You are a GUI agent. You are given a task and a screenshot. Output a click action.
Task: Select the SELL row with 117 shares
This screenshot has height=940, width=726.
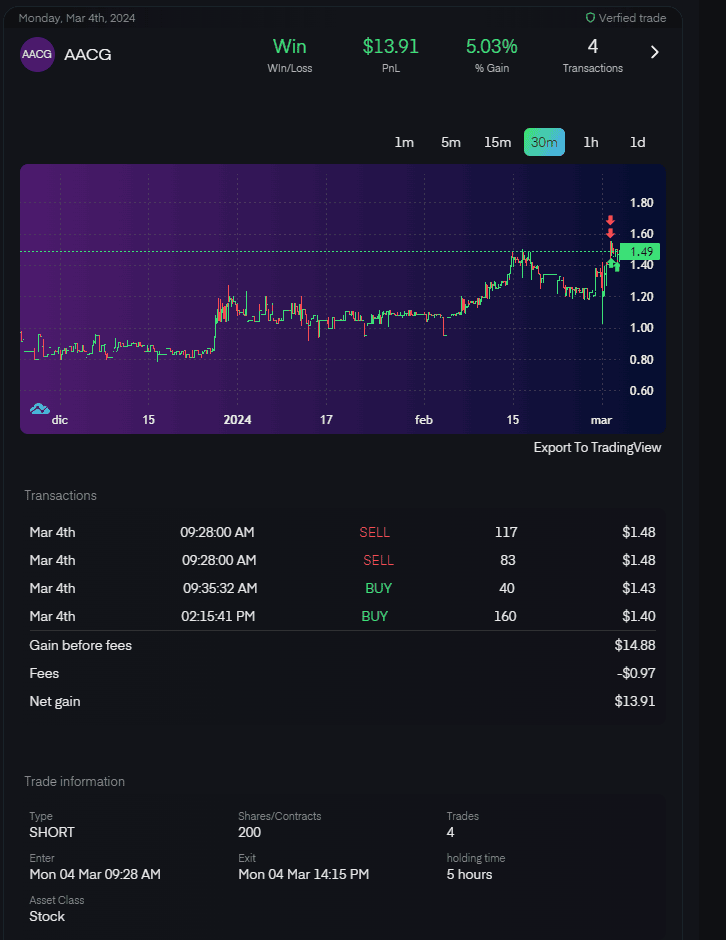(x=342, y=532)
